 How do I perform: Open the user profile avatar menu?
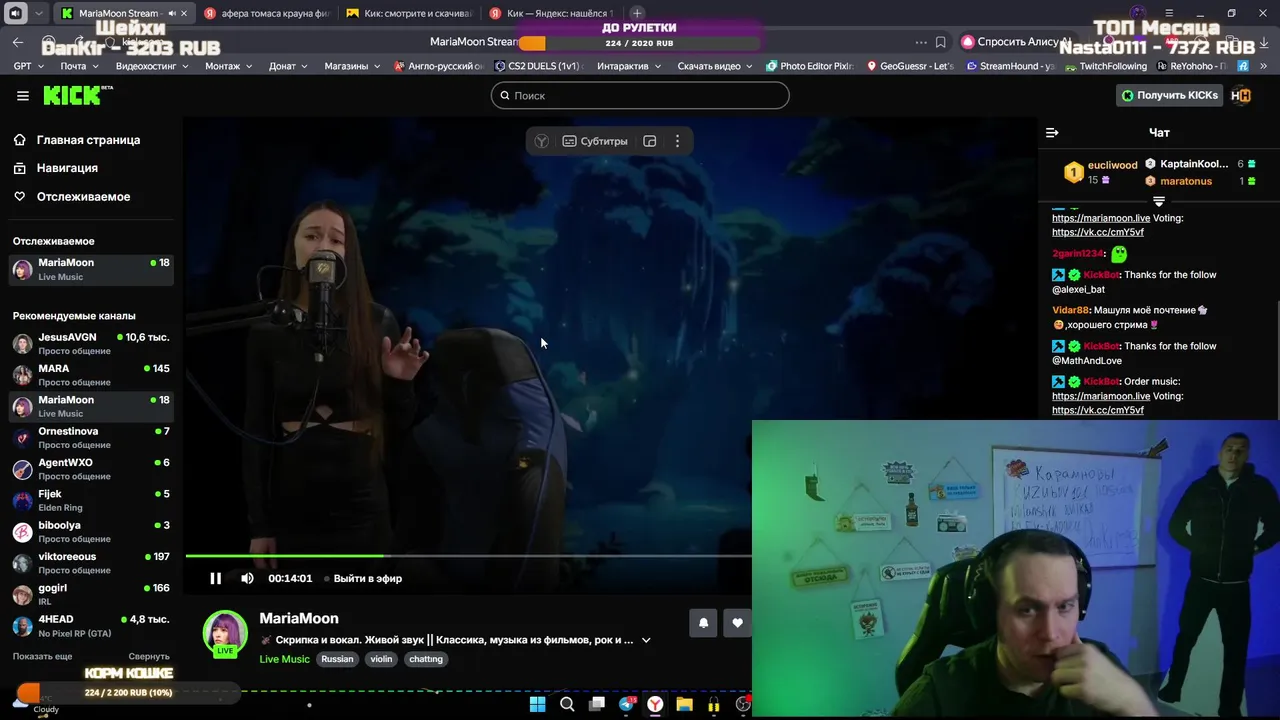point(1241,95)
